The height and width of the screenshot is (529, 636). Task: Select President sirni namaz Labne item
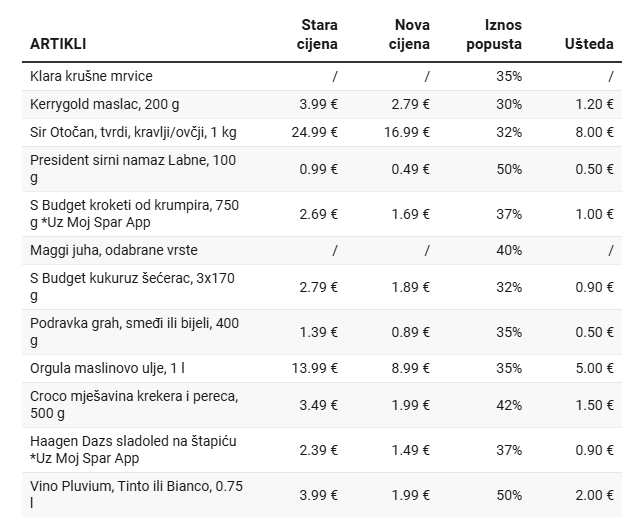coord(133,168)
